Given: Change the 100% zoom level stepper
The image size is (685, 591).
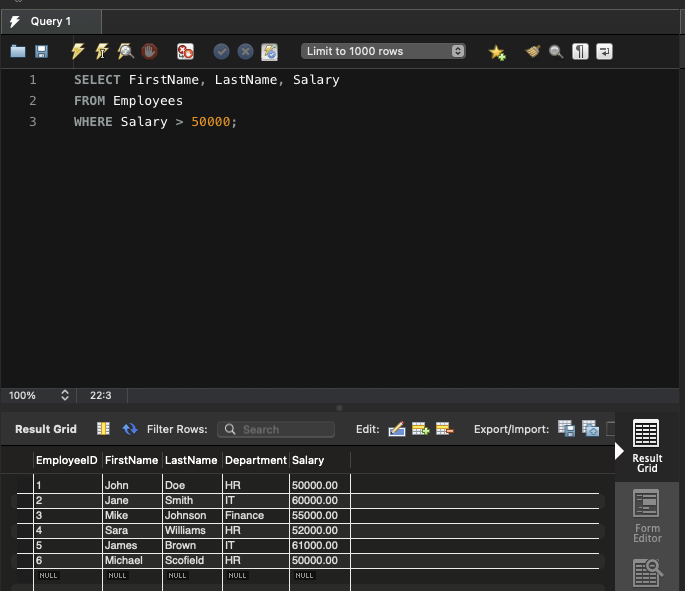Looking at the screenshot, I should tap(65, 396).
